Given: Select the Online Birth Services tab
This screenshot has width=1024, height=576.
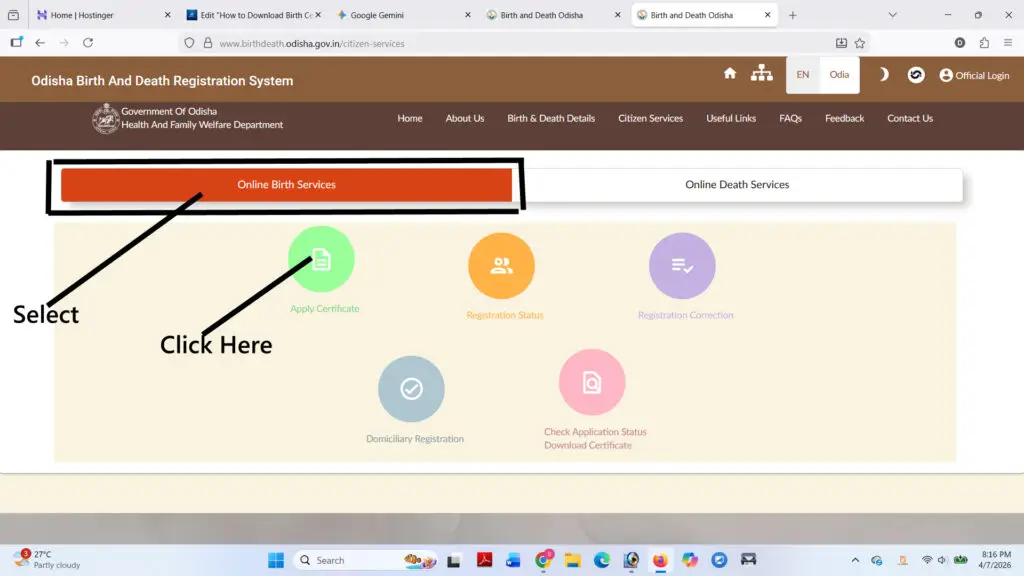Looking at the screenshot, I should click(x=286, y=185).
